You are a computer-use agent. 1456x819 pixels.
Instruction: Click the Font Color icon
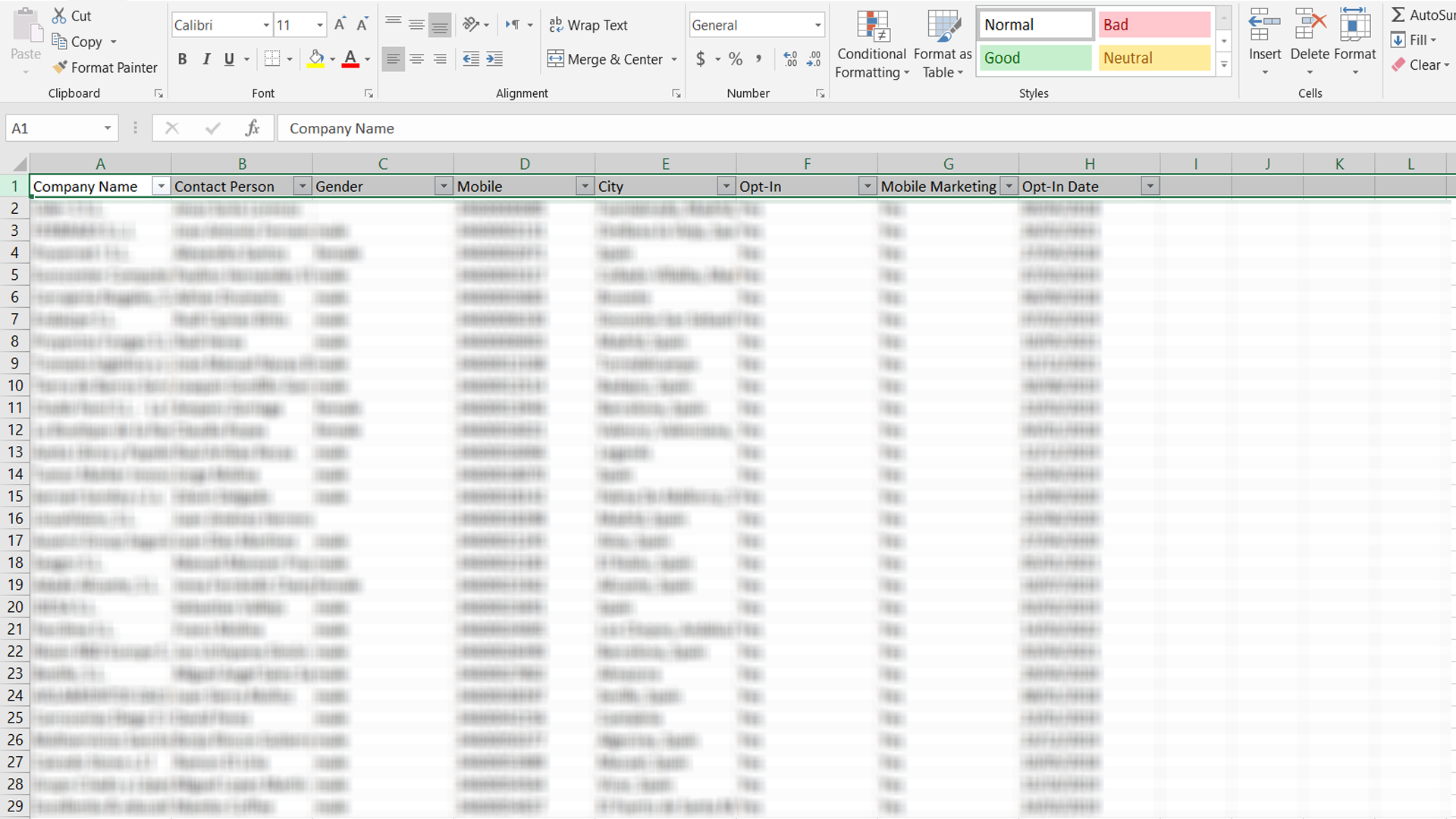(350, 59)
